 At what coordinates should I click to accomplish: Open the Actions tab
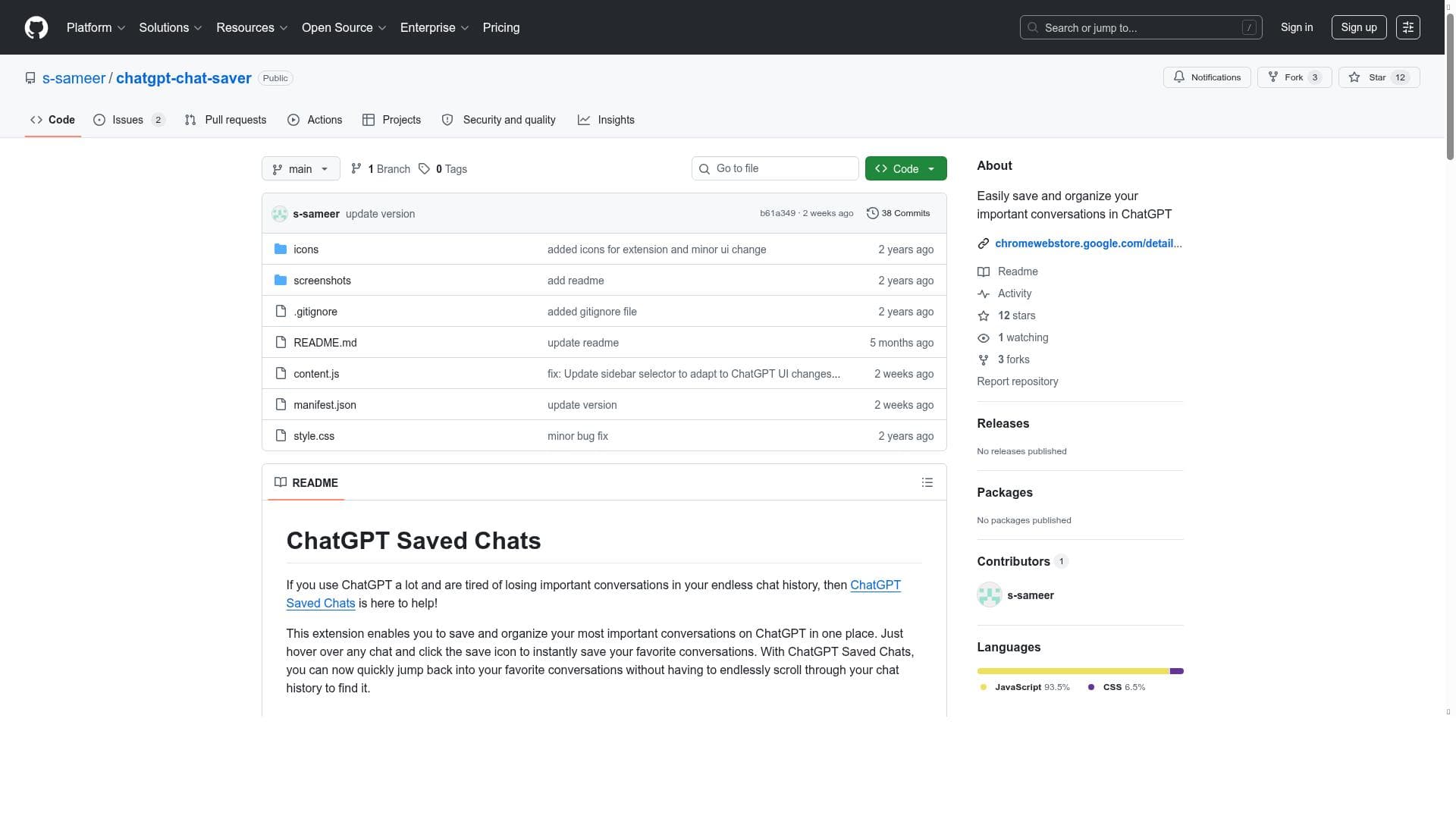point(315,120)
